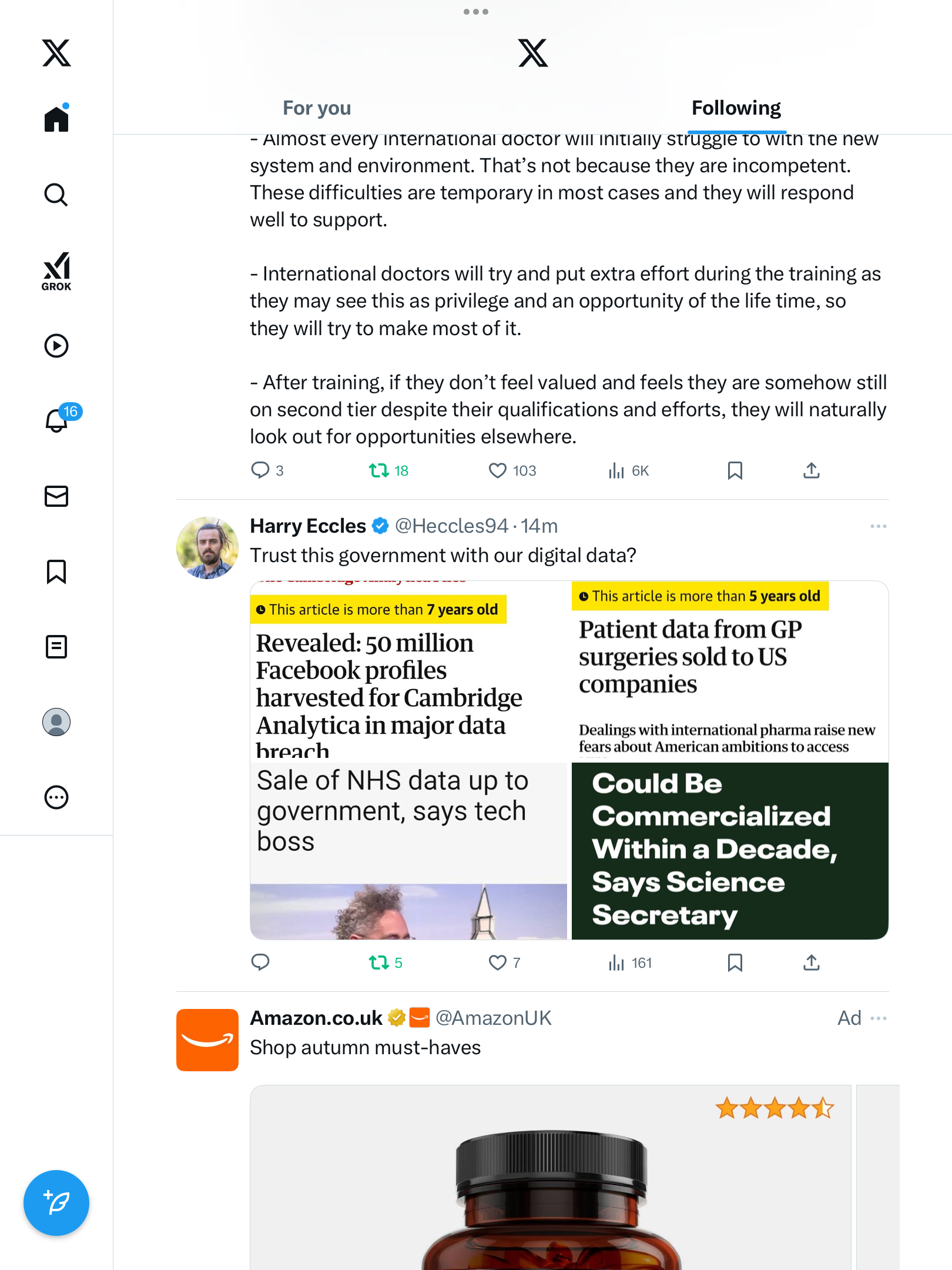Screen dimensions: 952x1270
Task: Open the Cambridge Analytica article image
Action: 409,671
